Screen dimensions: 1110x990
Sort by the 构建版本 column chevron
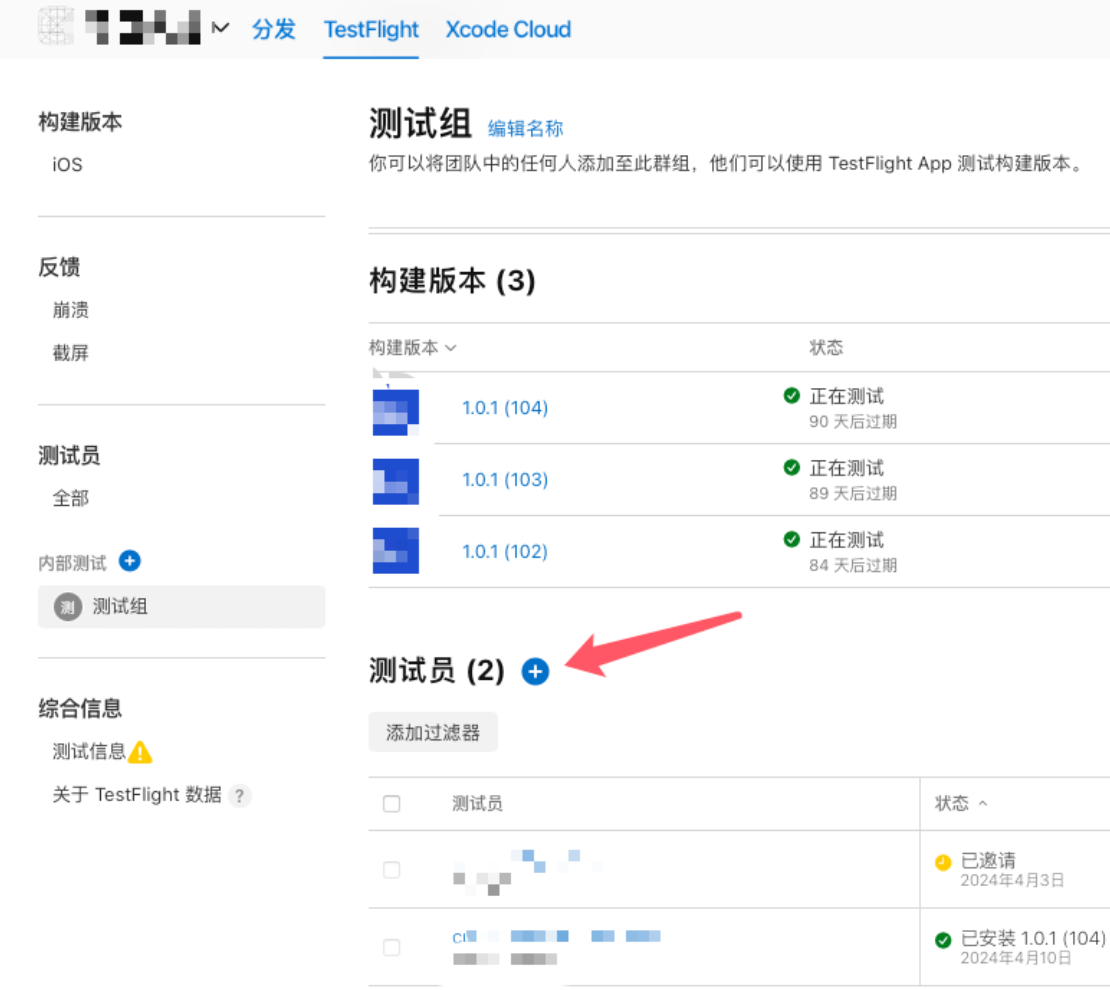coord(451,348)
